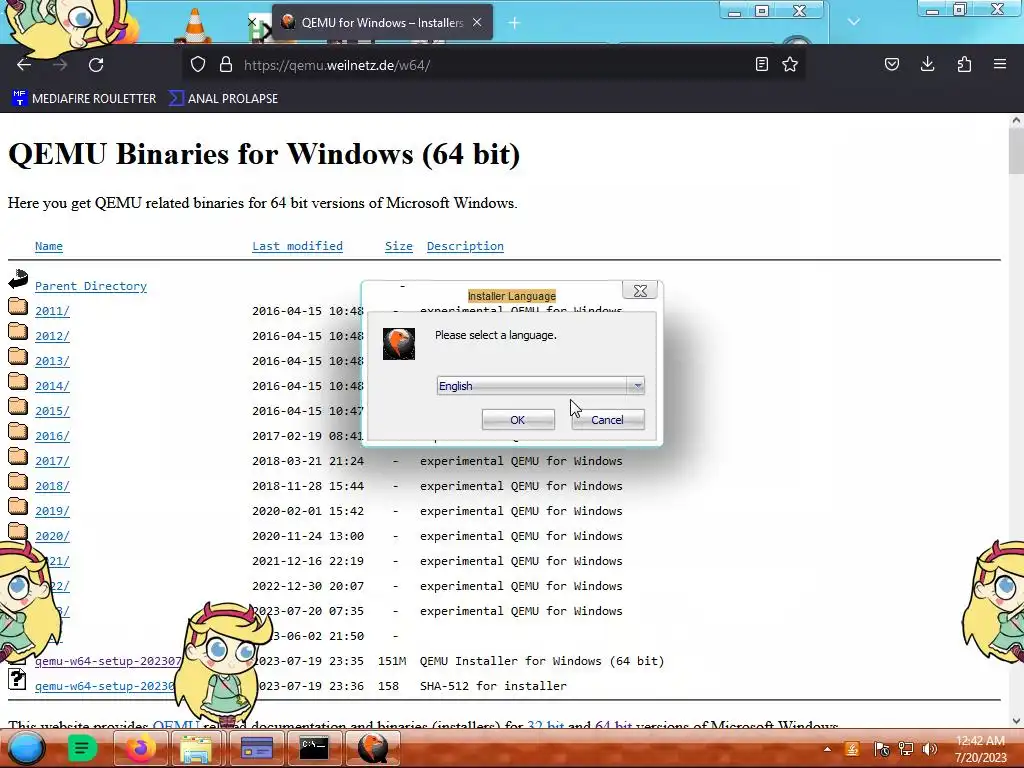1024x768 pixels.
Task: Open MEDIAFIRE ROULETTER bookmark
Action: coord(84,99)
